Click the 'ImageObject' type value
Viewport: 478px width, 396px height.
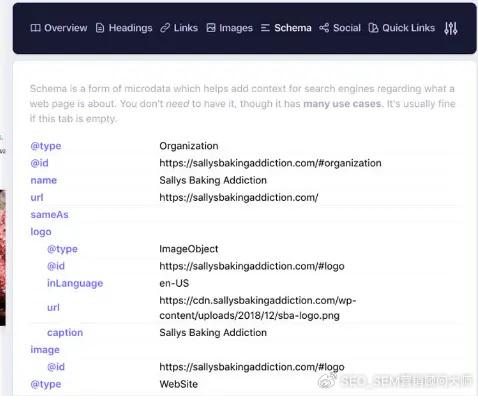[x=189, y=249]
